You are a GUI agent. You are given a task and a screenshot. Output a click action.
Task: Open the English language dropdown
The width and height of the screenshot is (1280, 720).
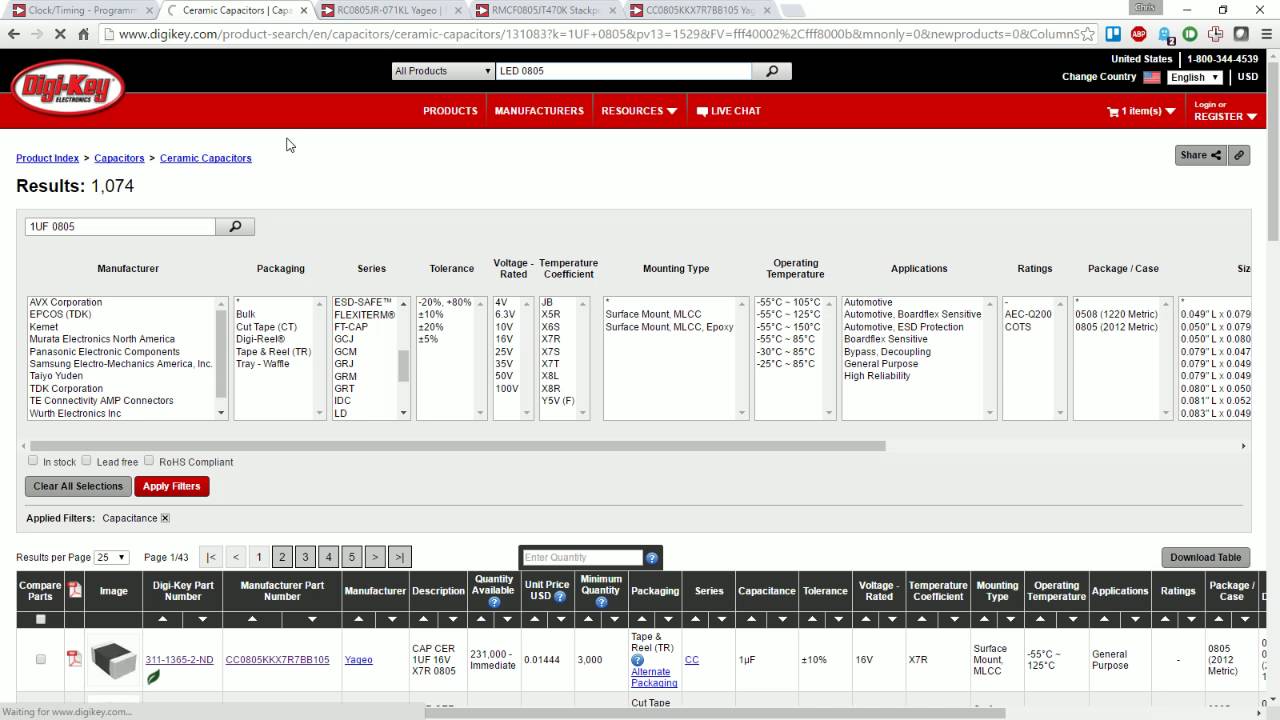tap(1194, 77)
